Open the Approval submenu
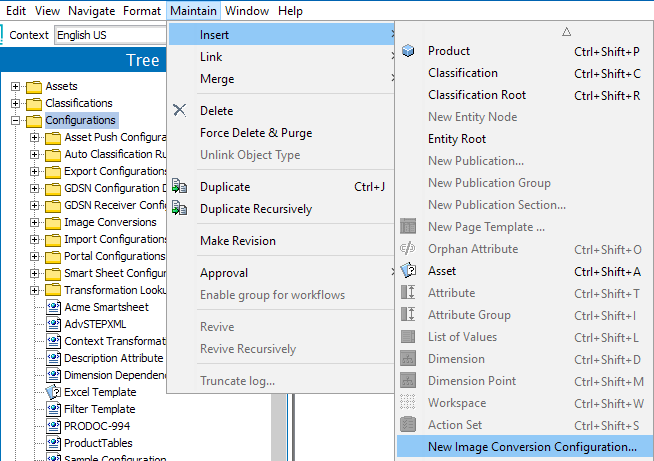Screen dimensions: 654x461 224,273
